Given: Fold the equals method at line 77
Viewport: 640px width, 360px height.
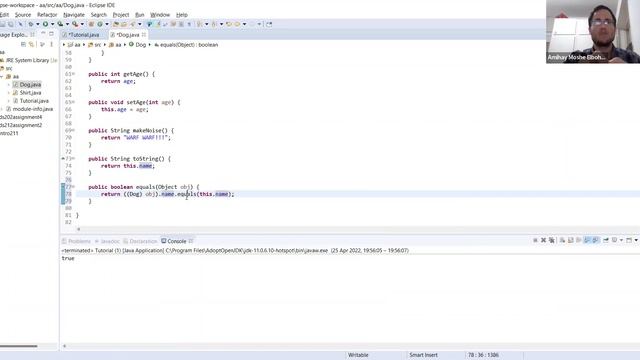Looking at the screenshot, I should pos(73,187).
